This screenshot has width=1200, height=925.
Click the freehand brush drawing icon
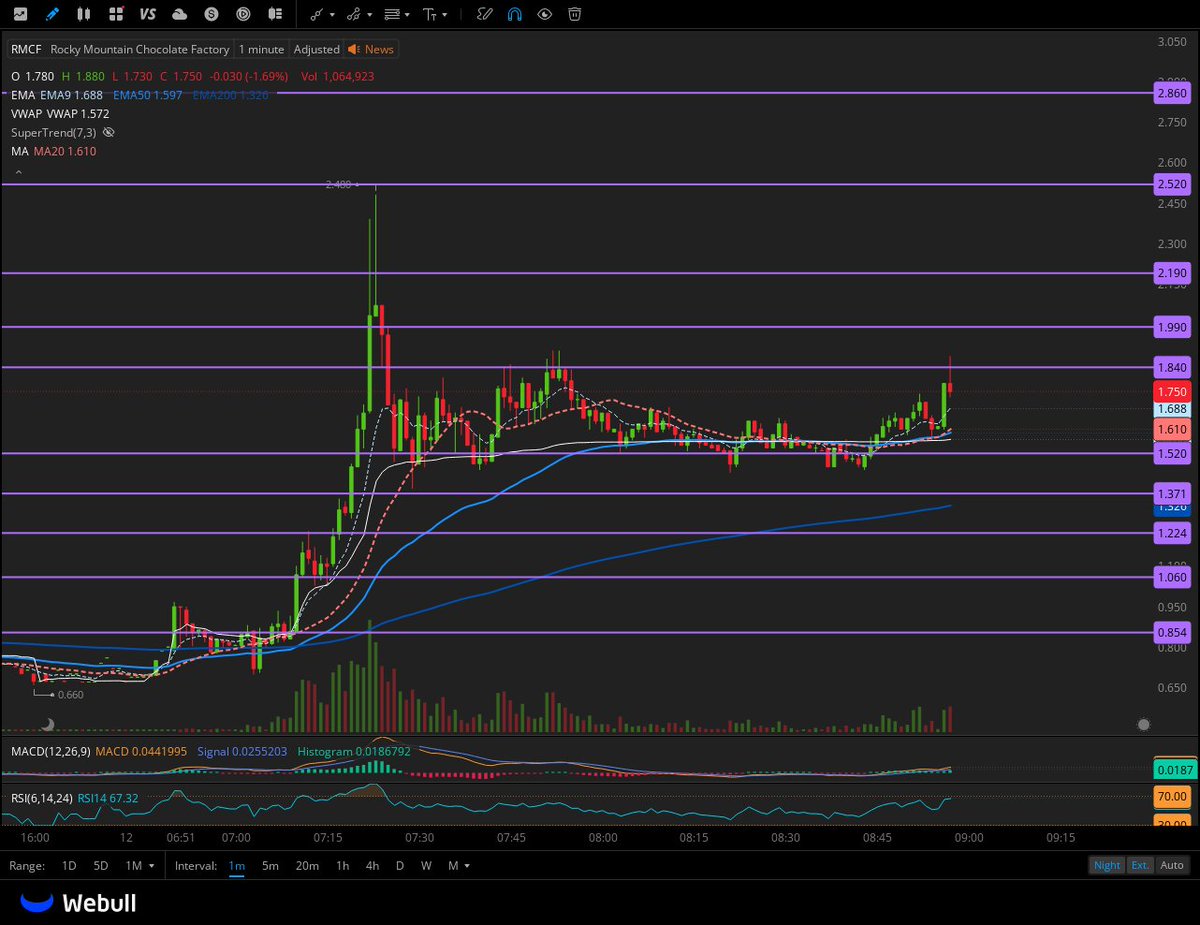tap(484, 14)
